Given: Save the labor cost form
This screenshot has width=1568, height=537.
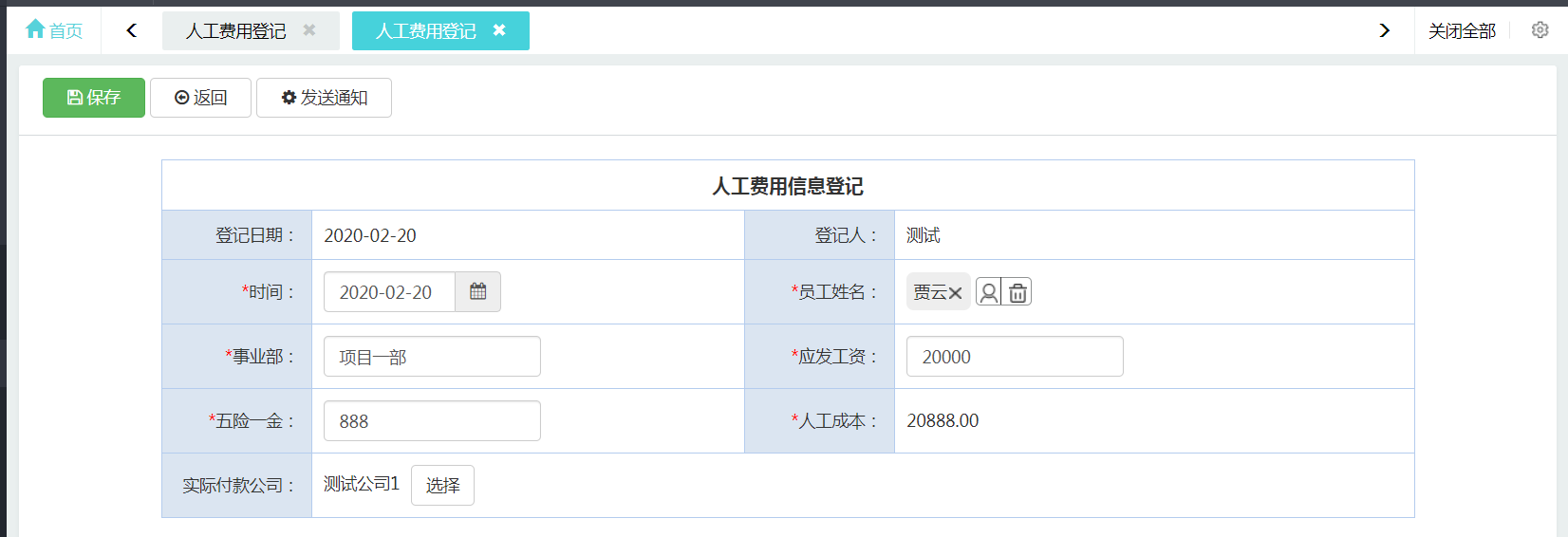Looking at the screenshot, I should (94, 98).
